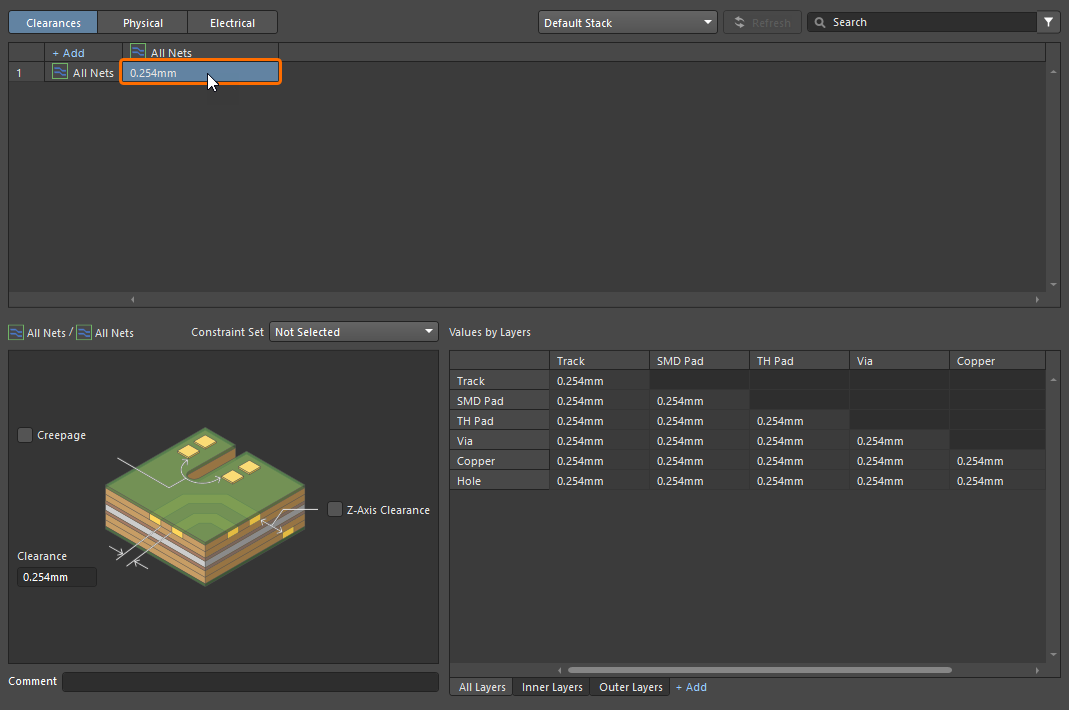
Task: Click the Comment text field
Action: (250, 681)
